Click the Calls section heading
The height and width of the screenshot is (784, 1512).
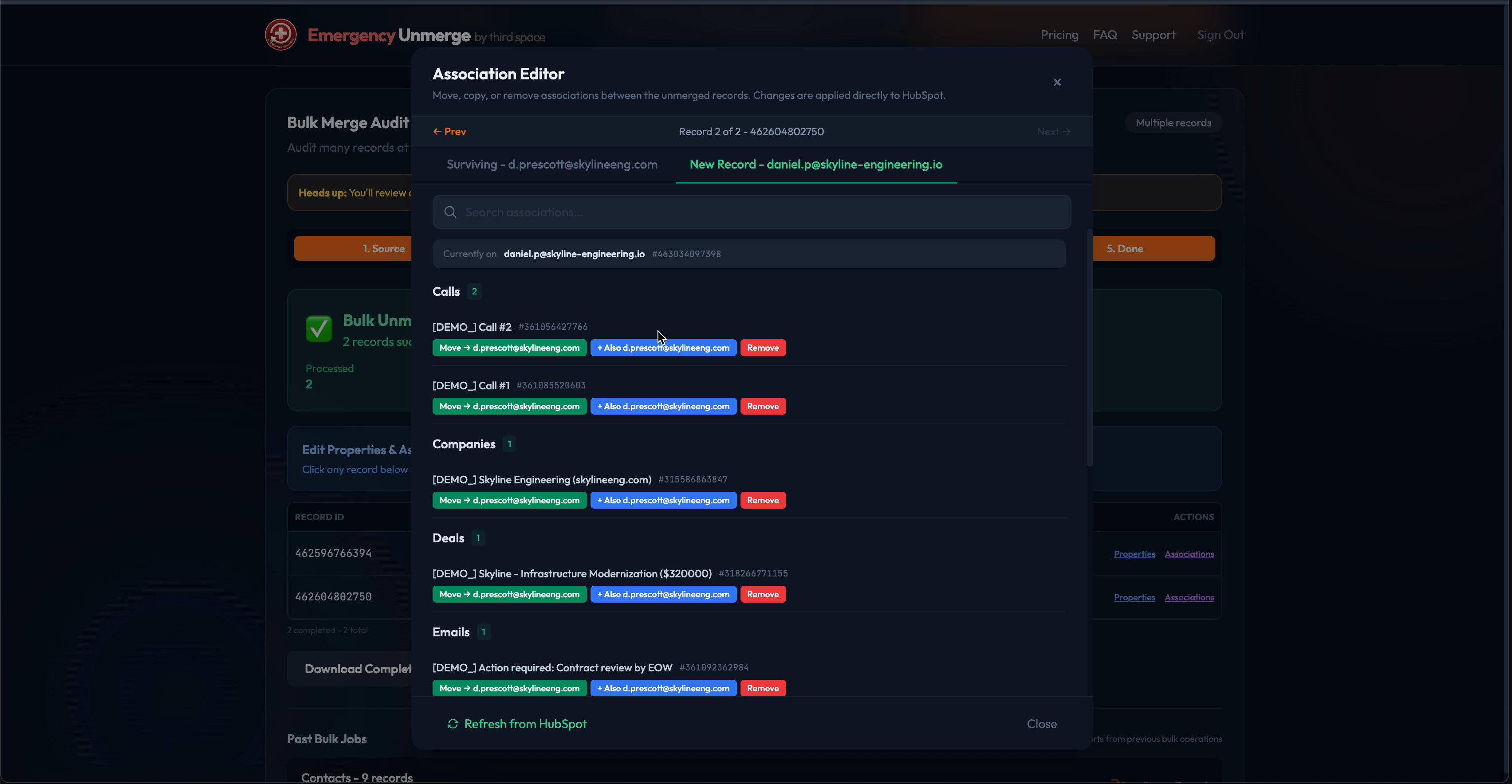(x=446, y=292)
